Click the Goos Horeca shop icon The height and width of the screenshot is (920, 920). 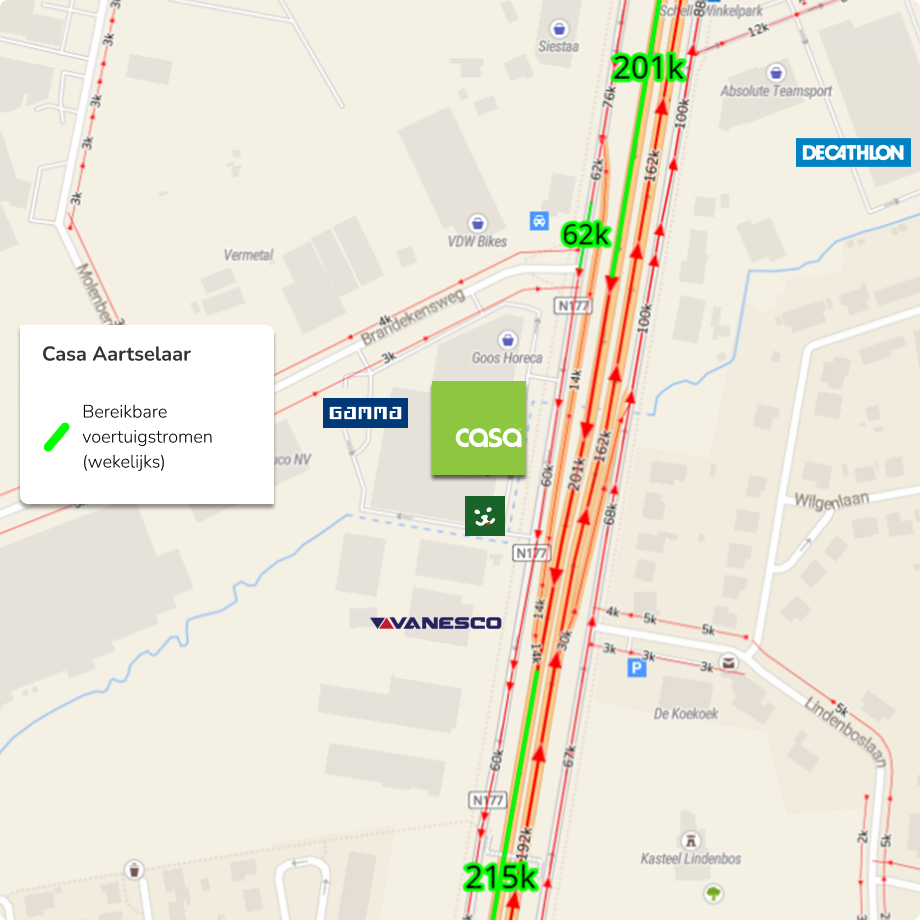coord(508,340)
